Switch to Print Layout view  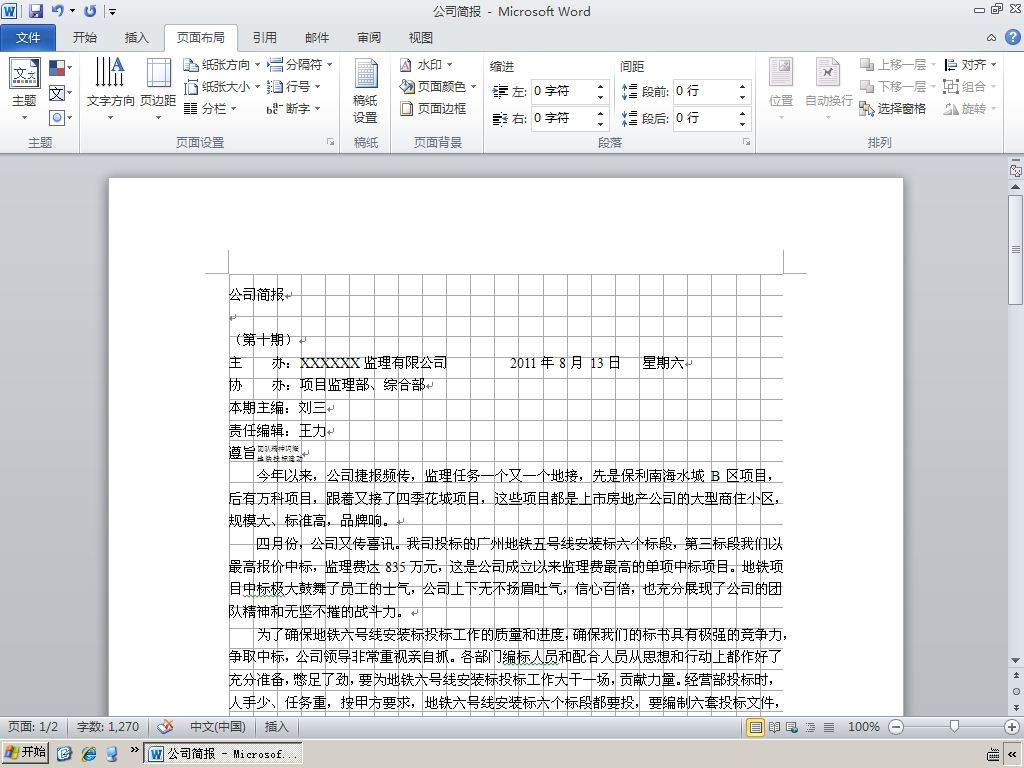tap(756, 727)
